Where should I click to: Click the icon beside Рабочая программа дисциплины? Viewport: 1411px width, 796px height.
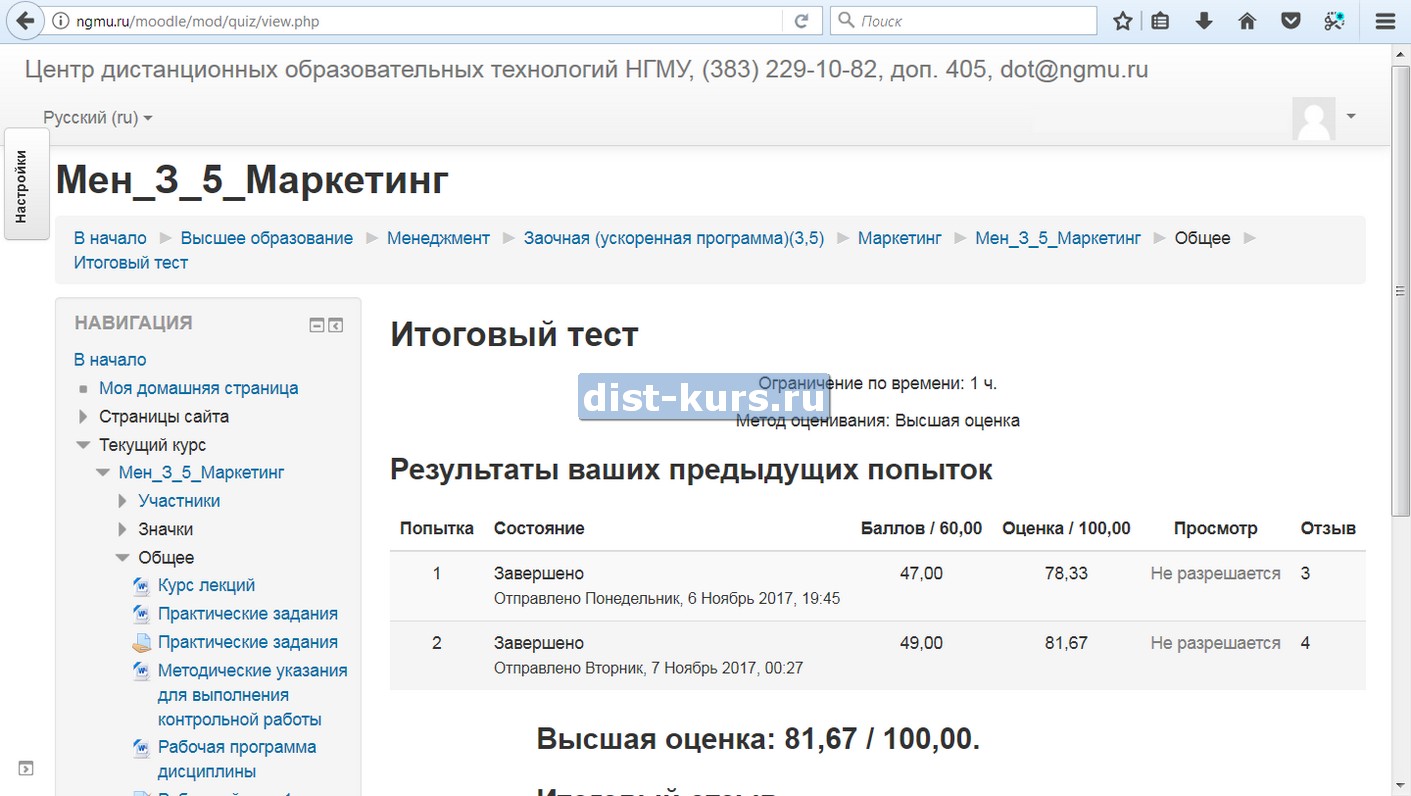(x=141, y=748)
